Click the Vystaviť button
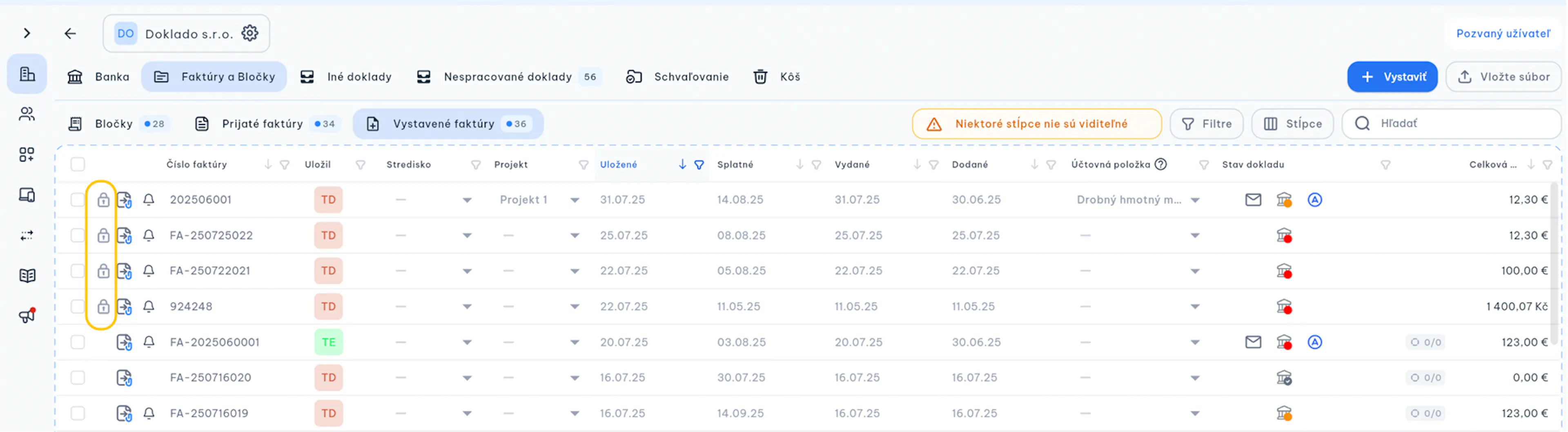The height and width of the screenshot is (432, 1568). (1392, 77)
